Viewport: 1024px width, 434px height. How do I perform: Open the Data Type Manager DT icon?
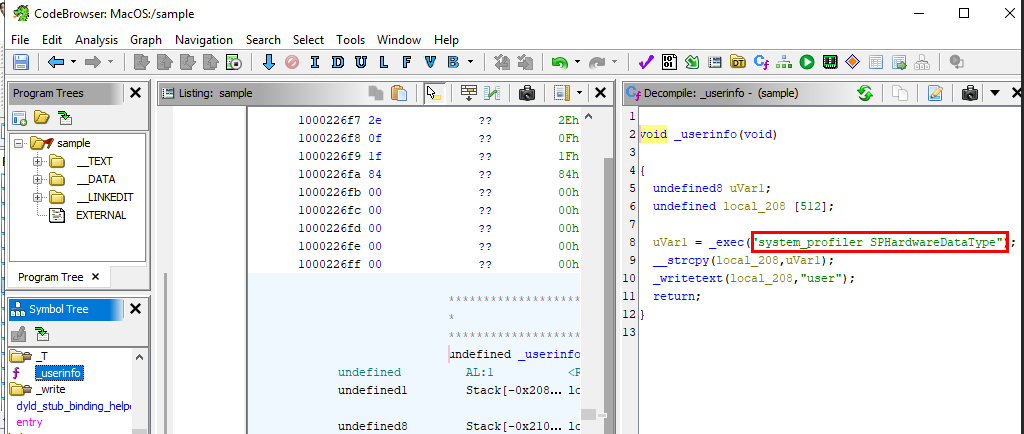pos(738,63)
